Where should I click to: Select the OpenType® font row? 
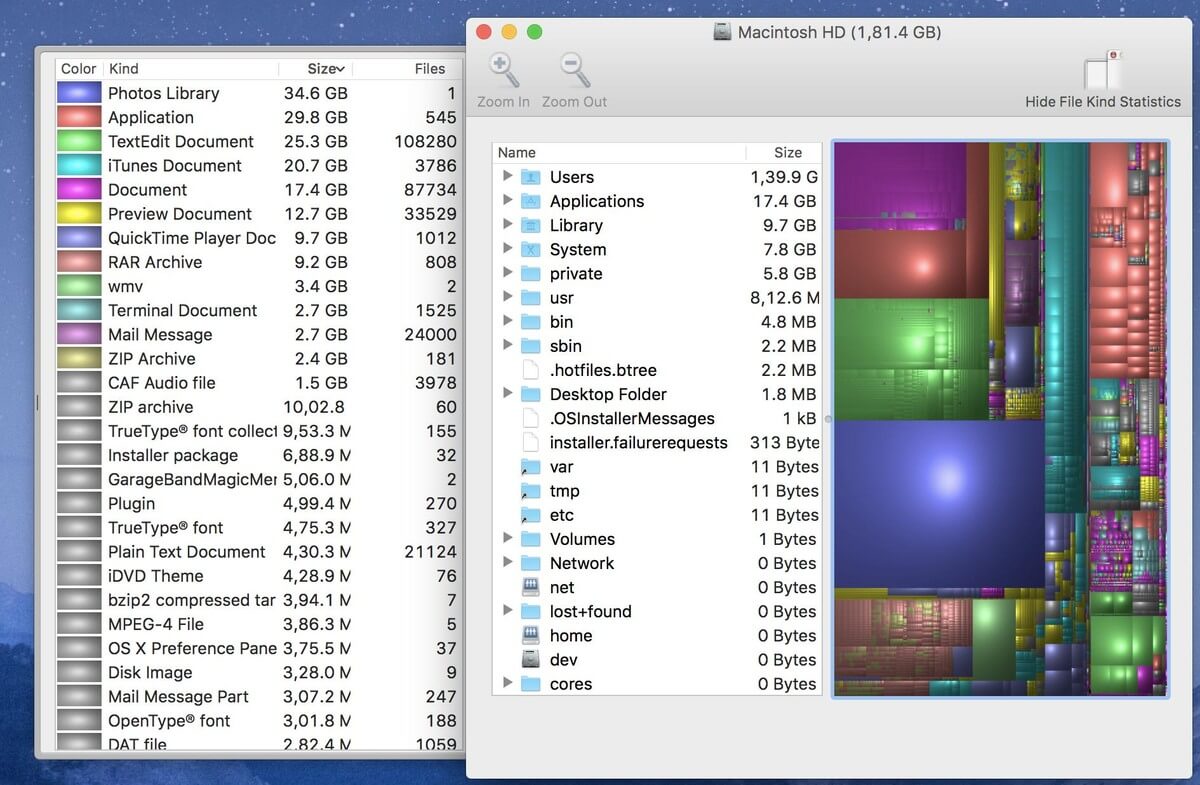pos(260,721)
